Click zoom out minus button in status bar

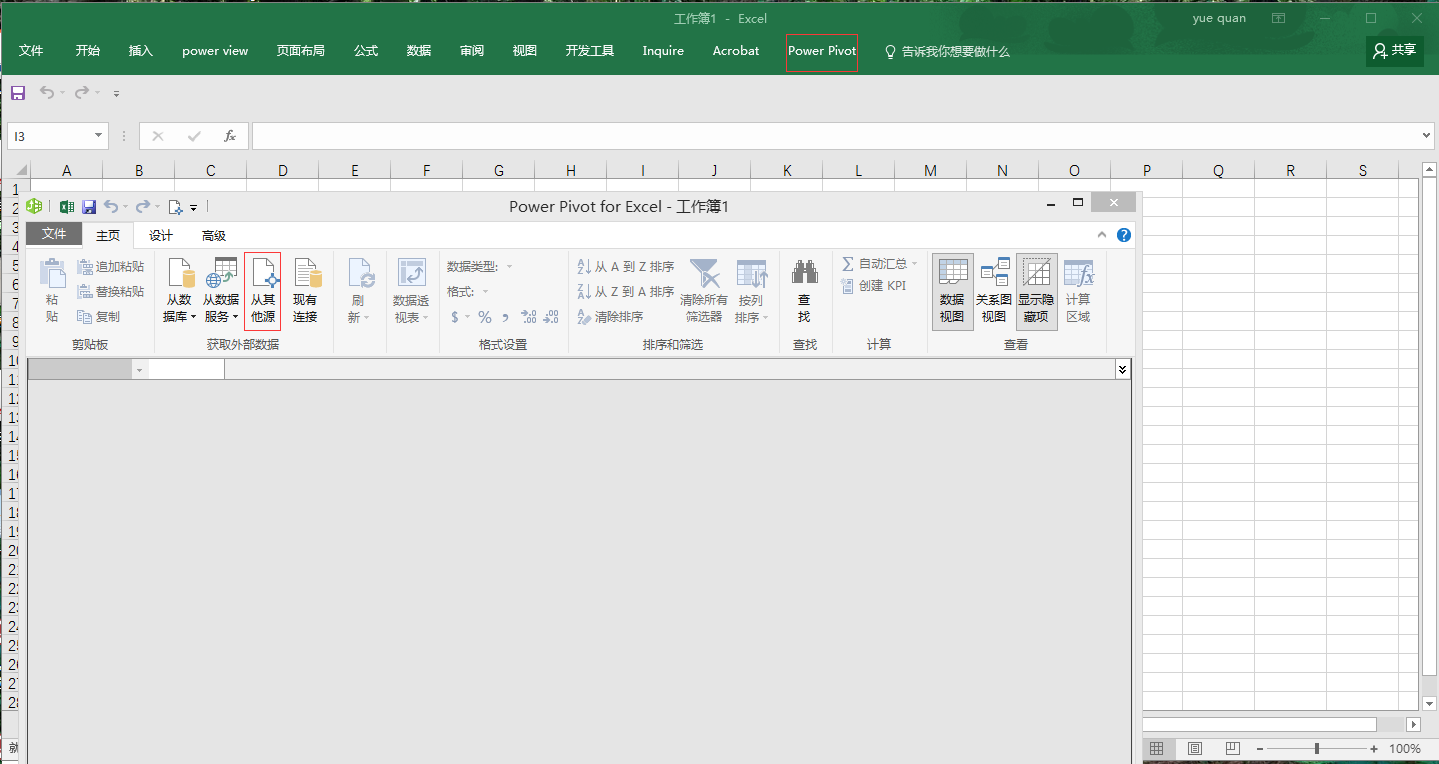1260,749
